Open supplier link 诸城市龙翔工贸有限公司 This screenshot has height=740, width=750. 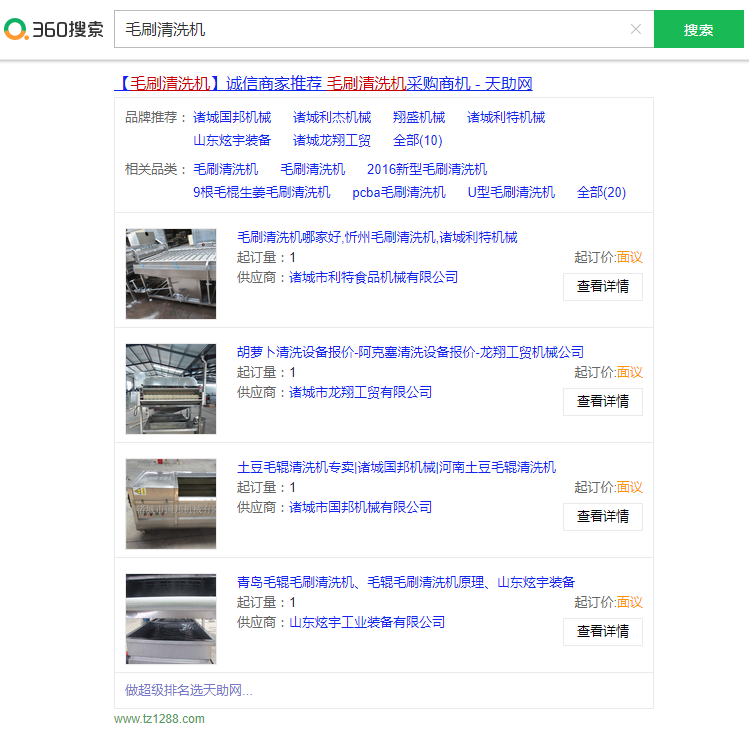click(361, 392)
